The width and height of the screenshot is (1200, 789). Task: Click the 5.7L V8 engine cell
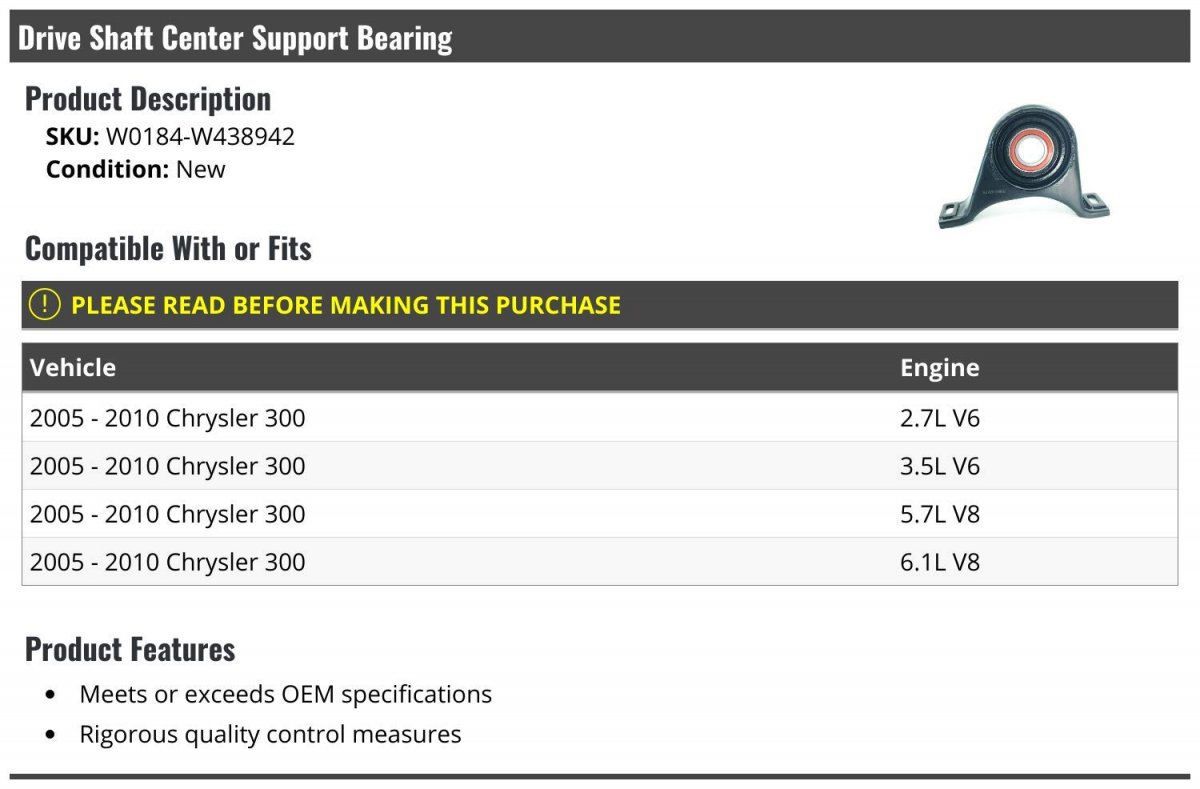click(x=940, y=514)
